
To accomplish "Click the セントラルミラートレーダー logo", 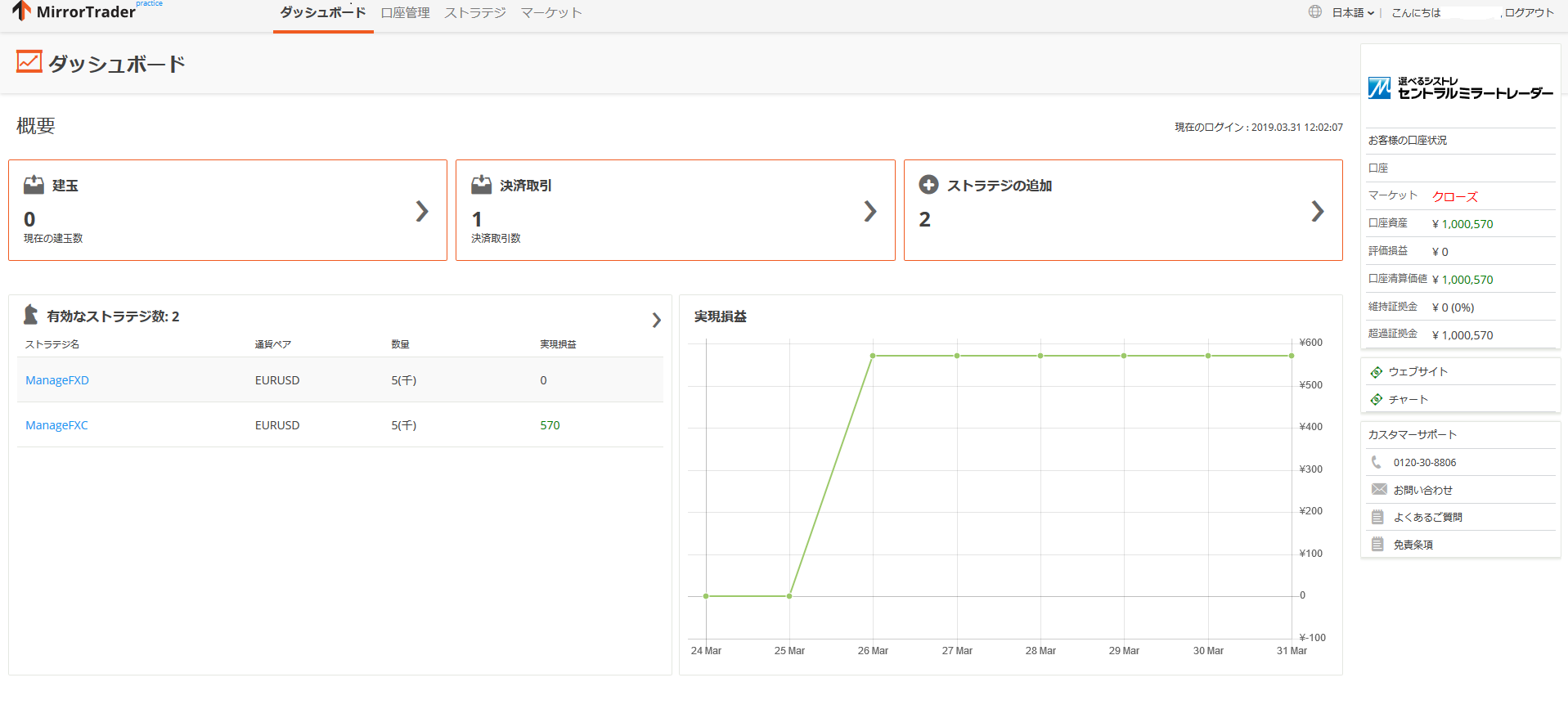I will pos(1460,88).
